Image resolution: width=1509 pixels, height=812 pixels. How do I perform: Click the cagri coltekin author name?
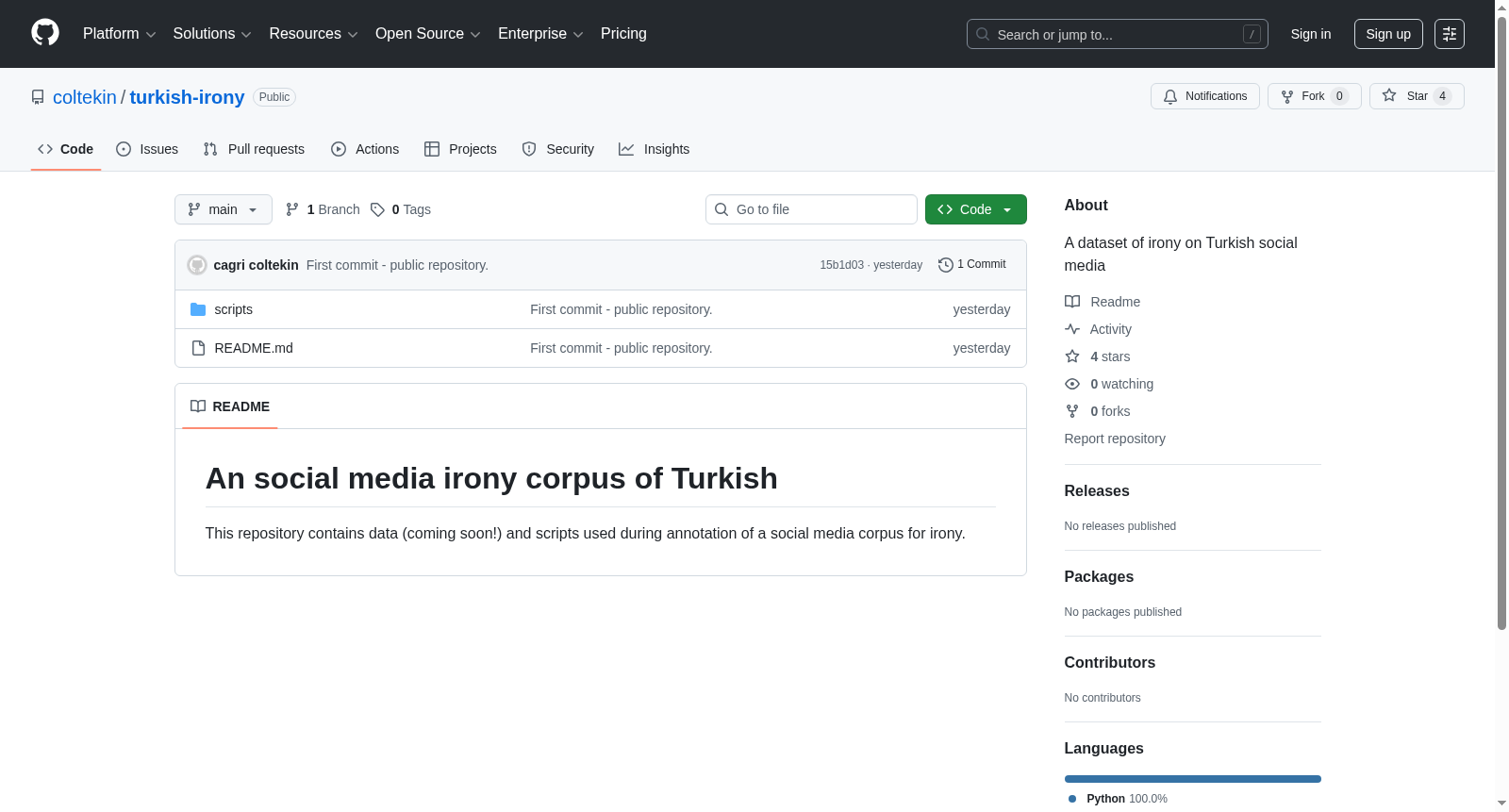point(257,265)
